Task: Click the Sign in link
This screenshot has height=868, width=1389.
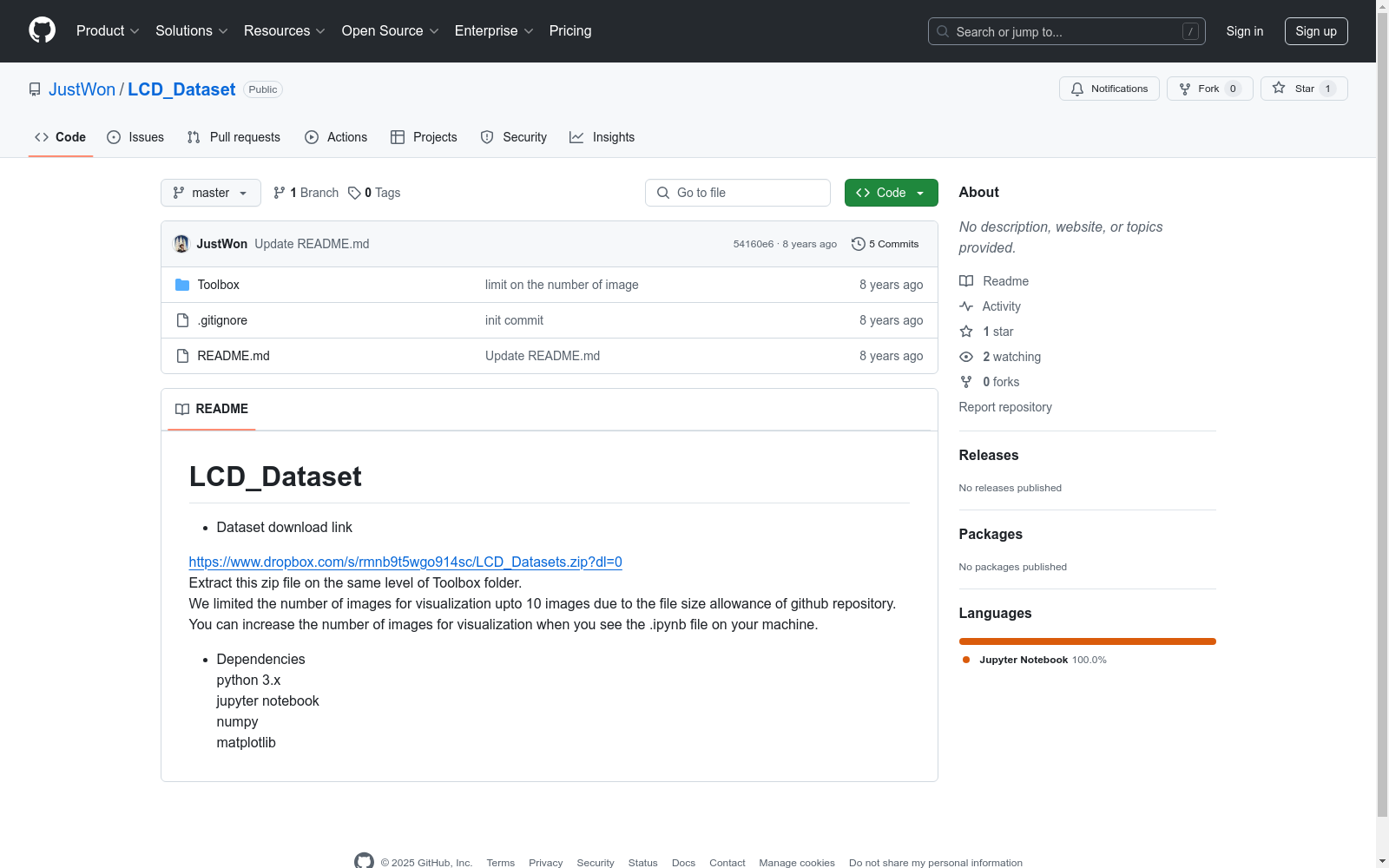Action: (x=1245, y=31)
